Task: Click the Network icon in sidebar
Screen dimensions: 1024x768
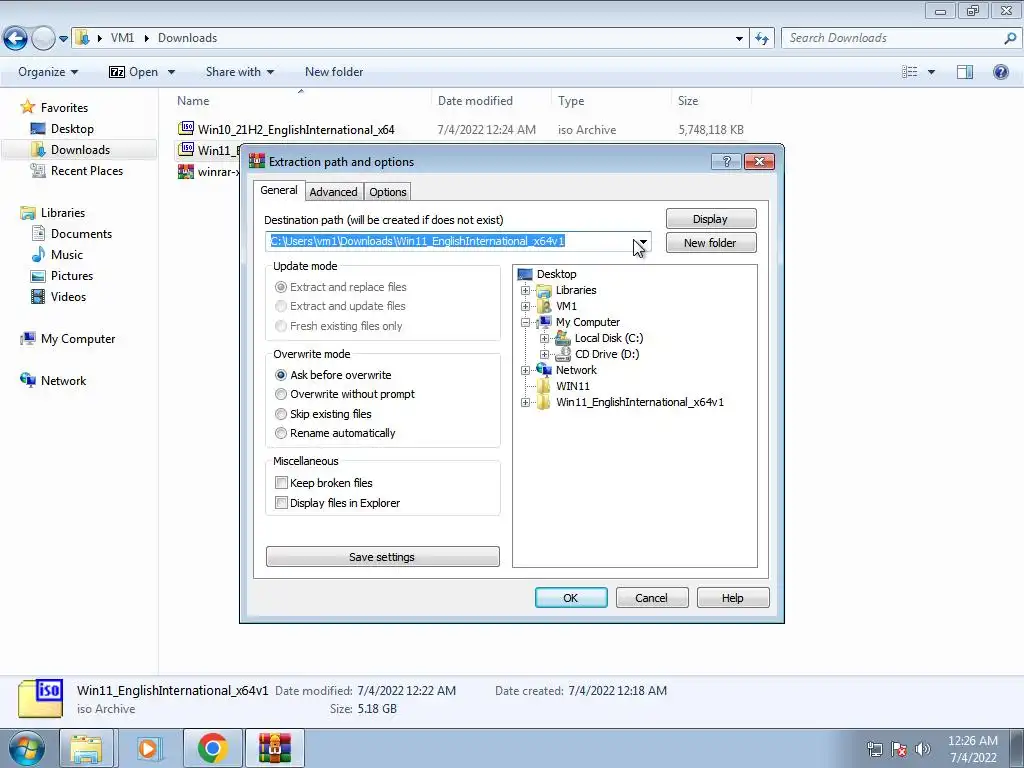Action: [x=27, y=380]
